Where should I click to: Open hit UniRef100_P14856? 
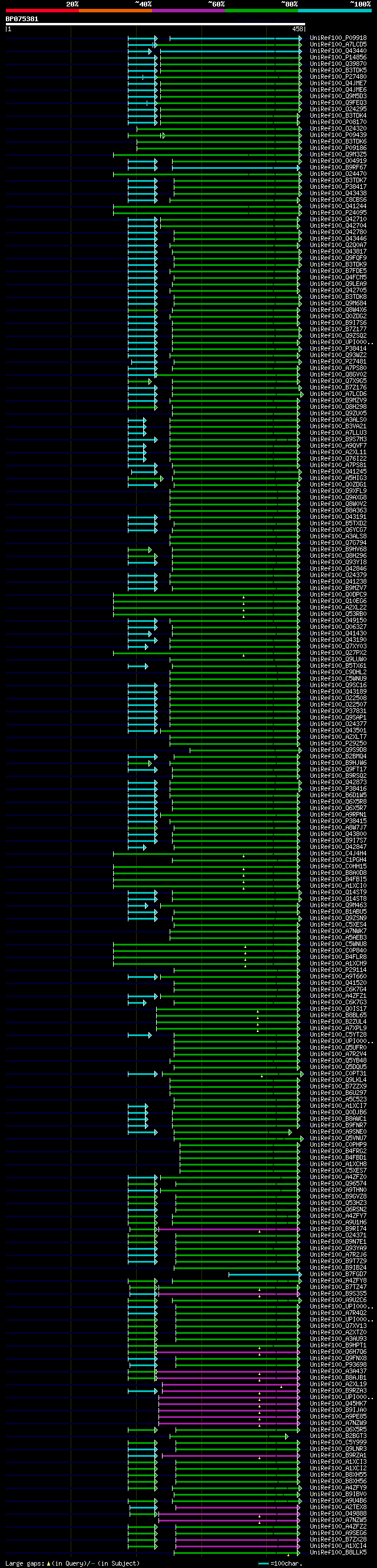pos(338,57)
